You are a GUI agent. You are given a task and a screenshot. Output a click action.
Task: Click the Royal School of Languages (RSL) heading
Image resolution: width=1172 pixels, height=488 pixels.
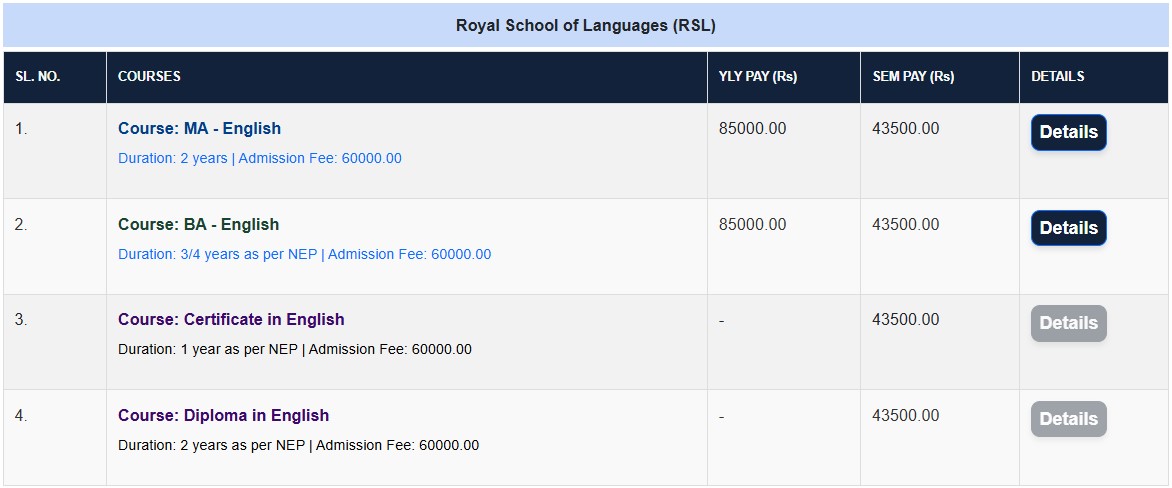tap(585, 25)
